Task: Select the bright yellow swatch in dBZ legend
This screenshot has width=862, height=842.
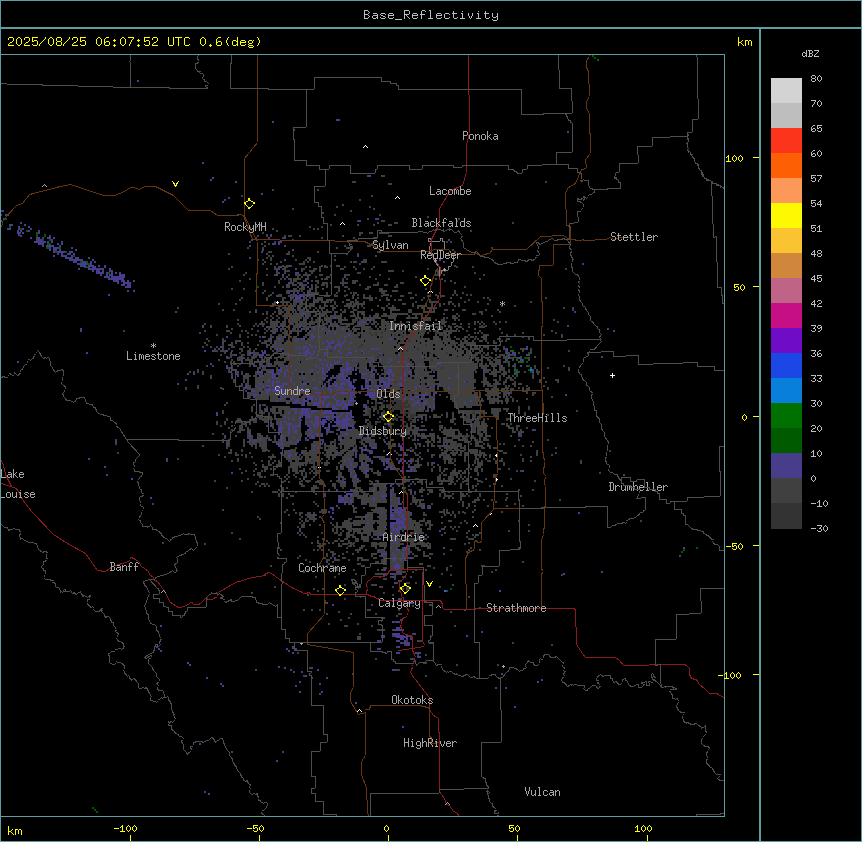Action: pyautogui.click(x=786, y=215)
